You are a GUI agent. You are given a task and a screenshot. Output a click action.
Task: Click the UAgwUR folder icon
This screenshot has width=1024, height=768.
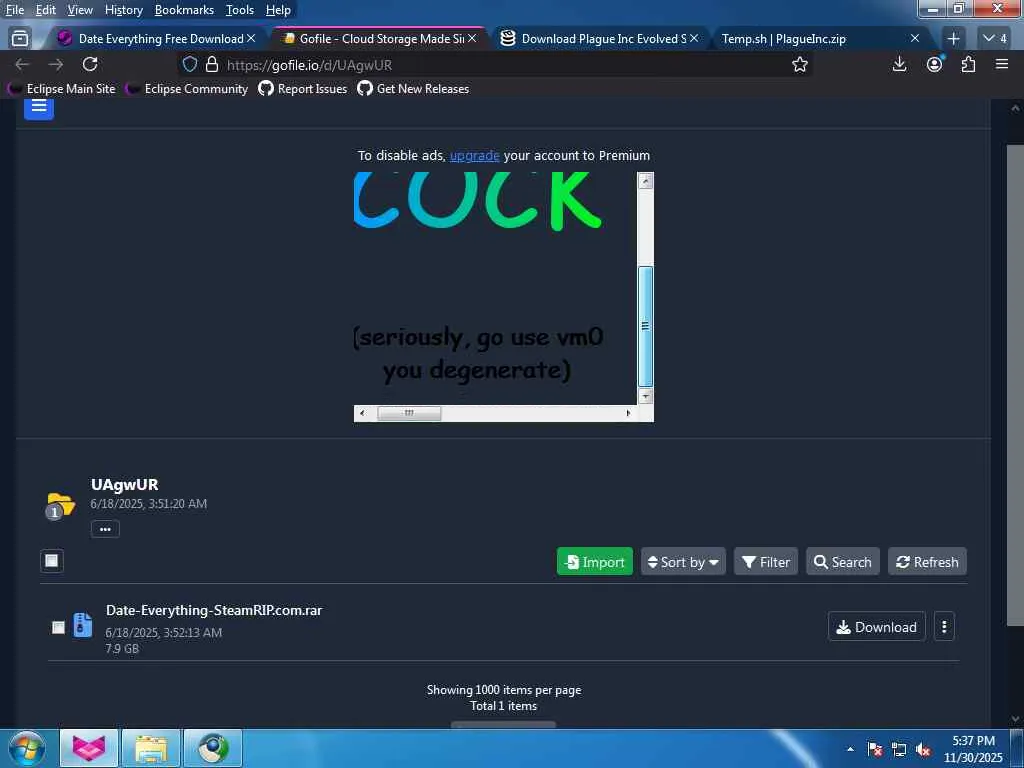pyautogui.click(x=60, y=506)
